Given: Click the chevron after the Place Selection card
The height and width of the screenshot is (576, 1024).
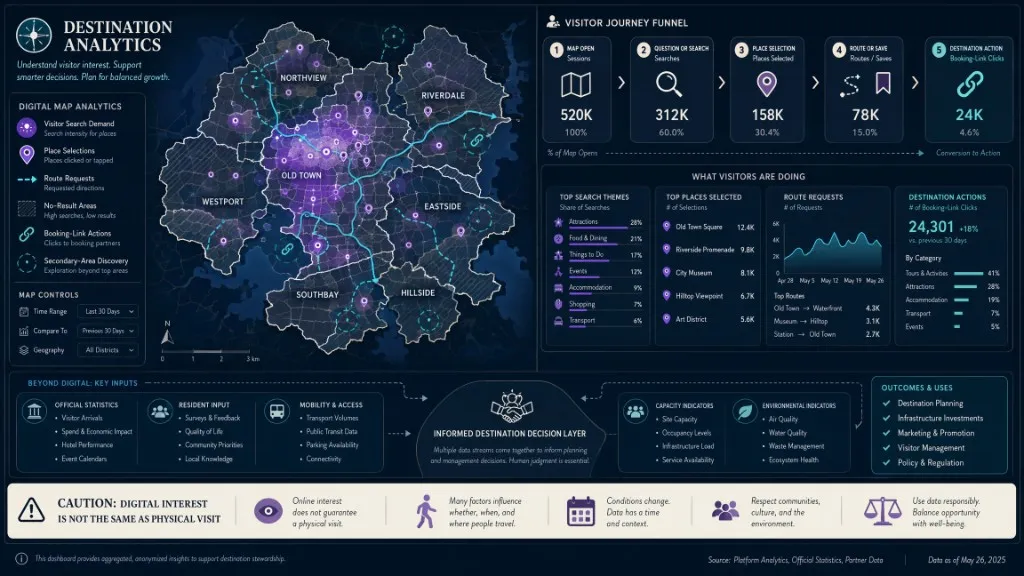Looking at the screenshot, I should (815, 83).
